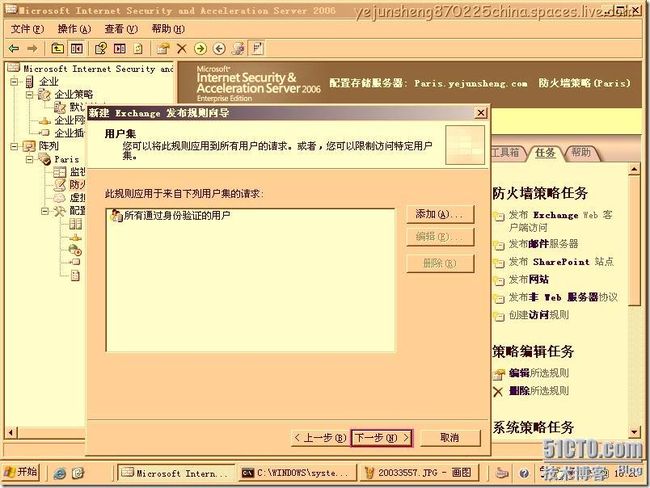Collapse the 企业策略 tree node
Viewport: 650px width, 488px height.
point(29,95)
